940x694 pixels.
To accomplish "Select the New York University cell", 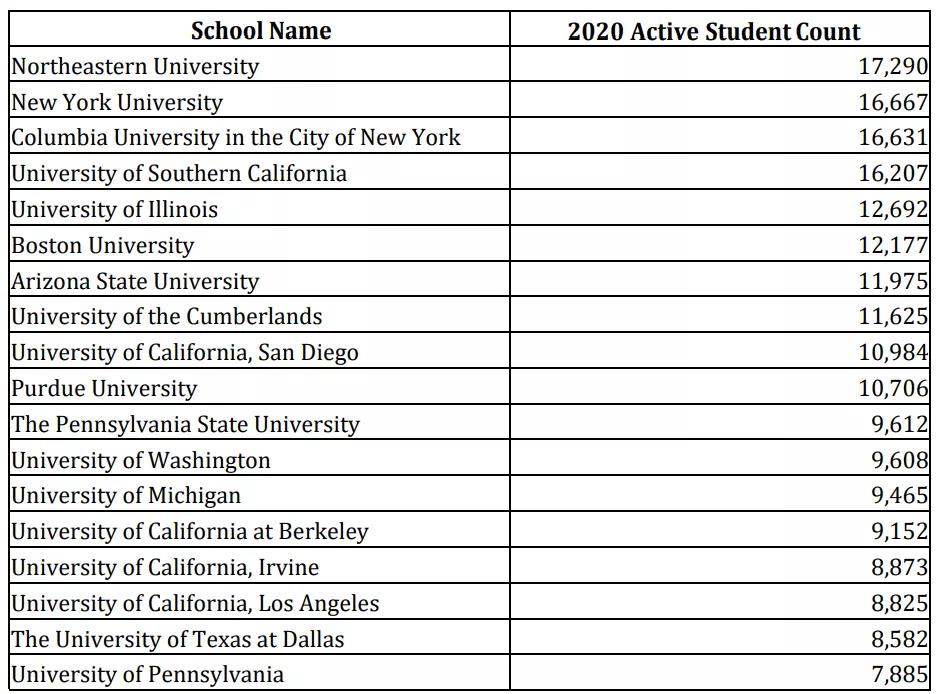I will [117, 102].
